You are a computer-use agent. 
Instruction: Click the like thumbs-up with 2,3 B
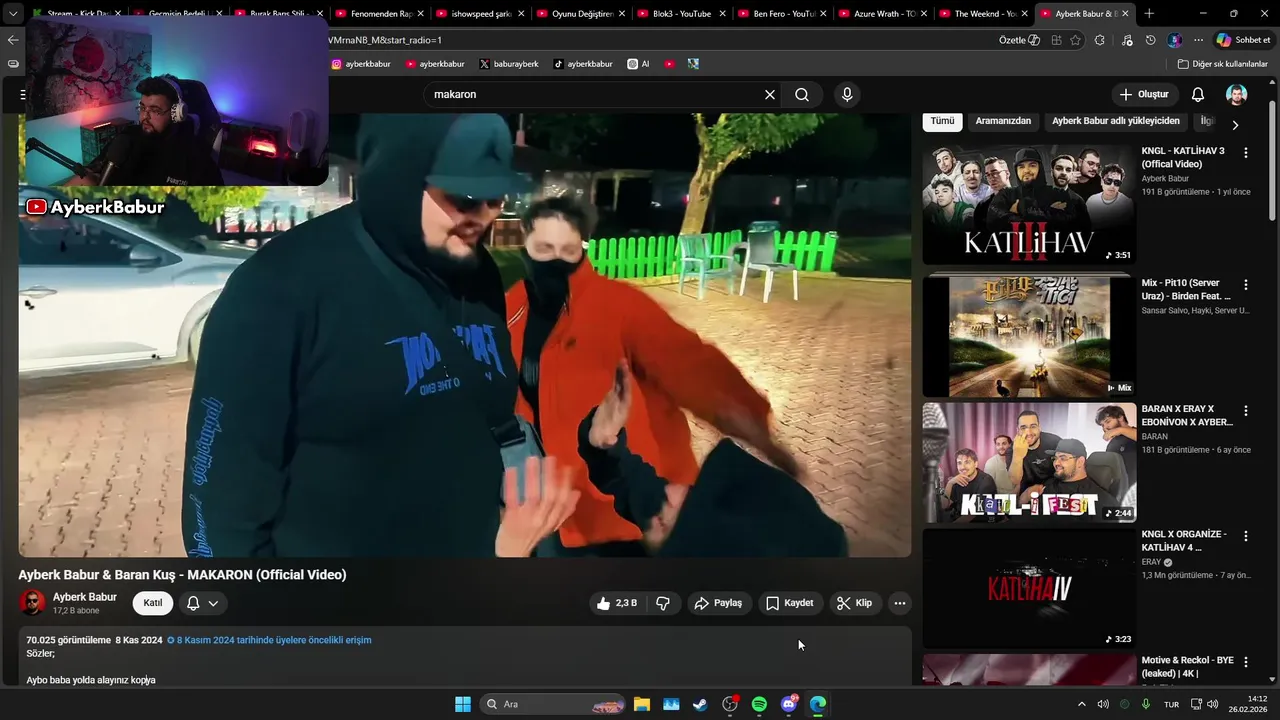[x=618, y=603]
